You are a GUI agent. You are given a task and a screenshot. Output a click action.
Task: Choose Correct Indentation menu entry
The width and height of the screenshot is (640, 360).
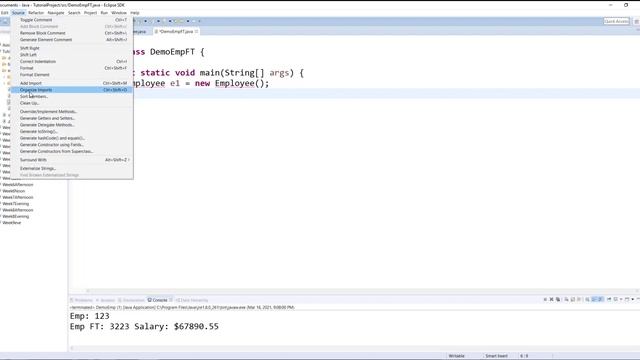[71, 62]
